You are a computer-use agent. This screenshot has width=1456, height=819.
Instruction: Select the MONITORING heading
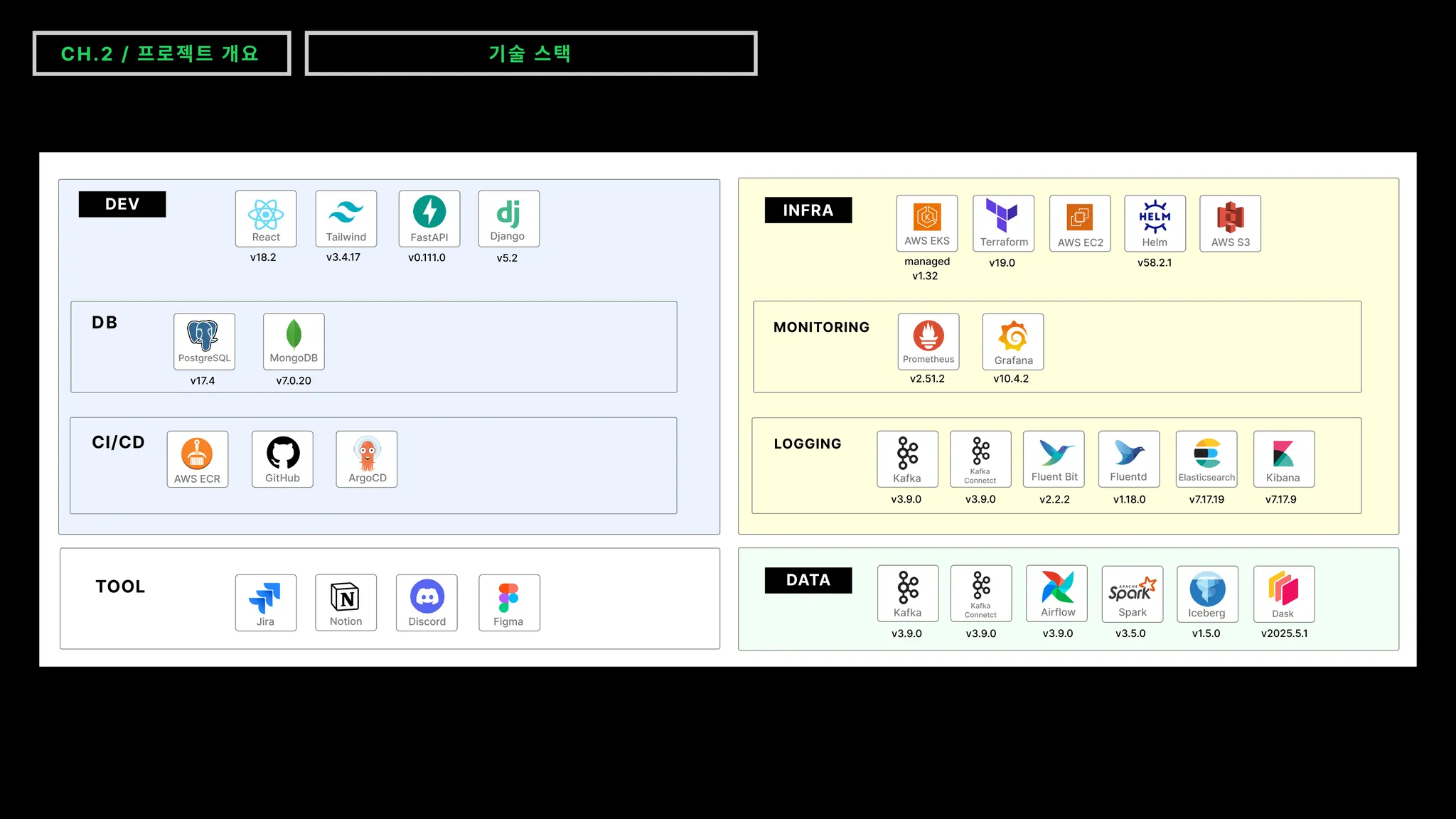pyautogui.click(x=821, y=327)
